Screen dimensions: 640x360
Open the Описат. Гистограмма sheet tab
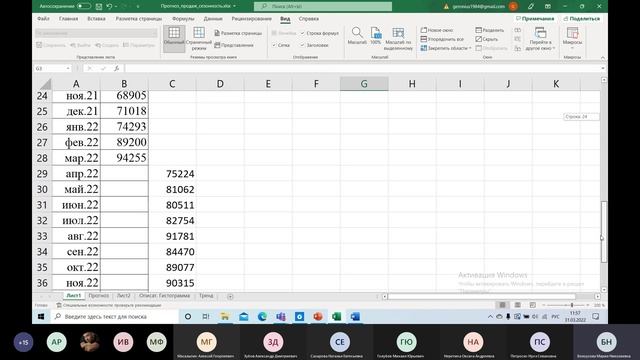tap(164, 296)
